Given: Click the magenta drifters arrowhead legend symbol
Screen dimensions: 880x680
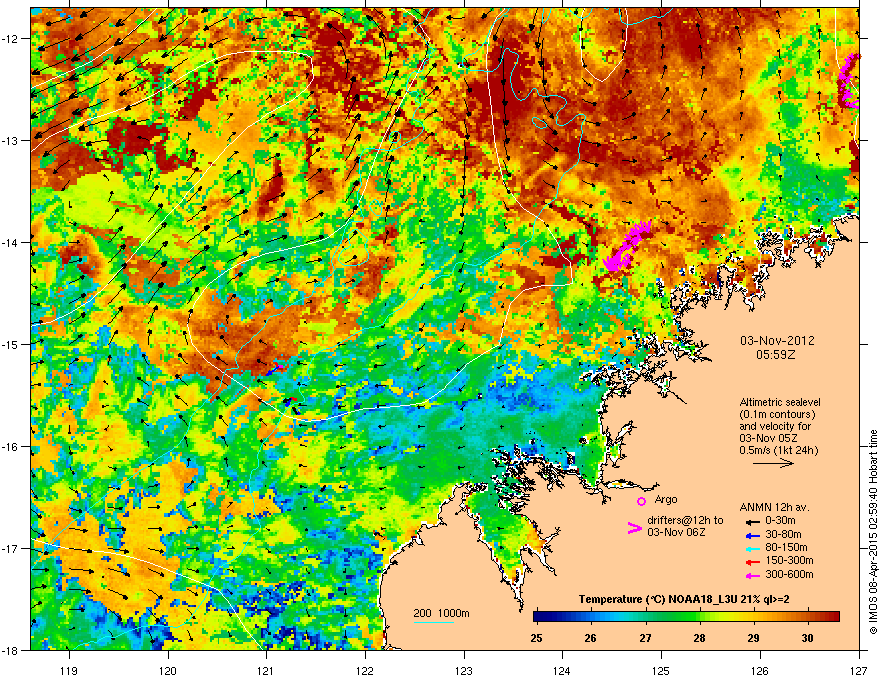Looking at the screenshot, I should pos(634,527).
